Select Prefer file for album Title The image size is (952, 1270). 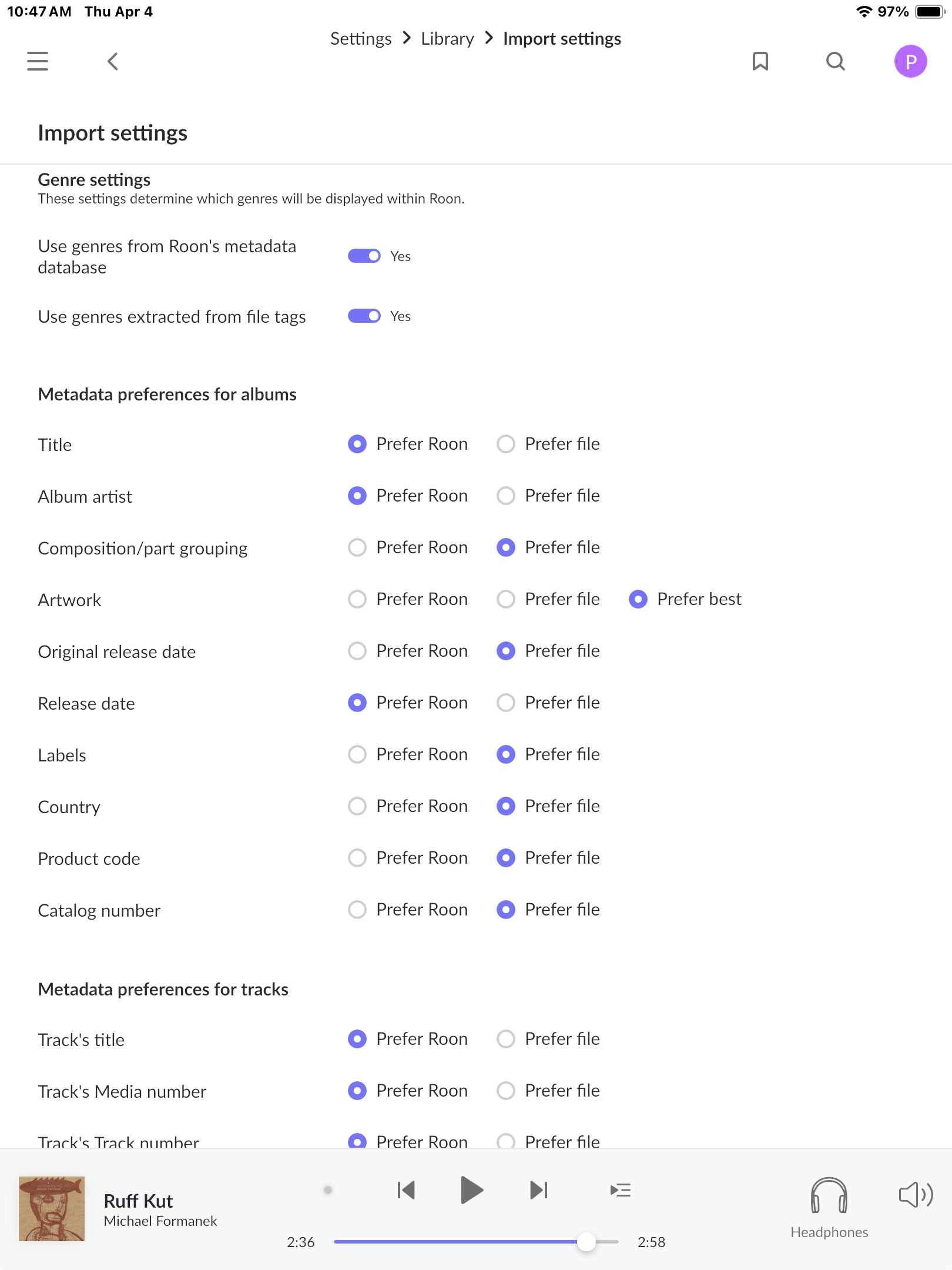coord(548,444)
